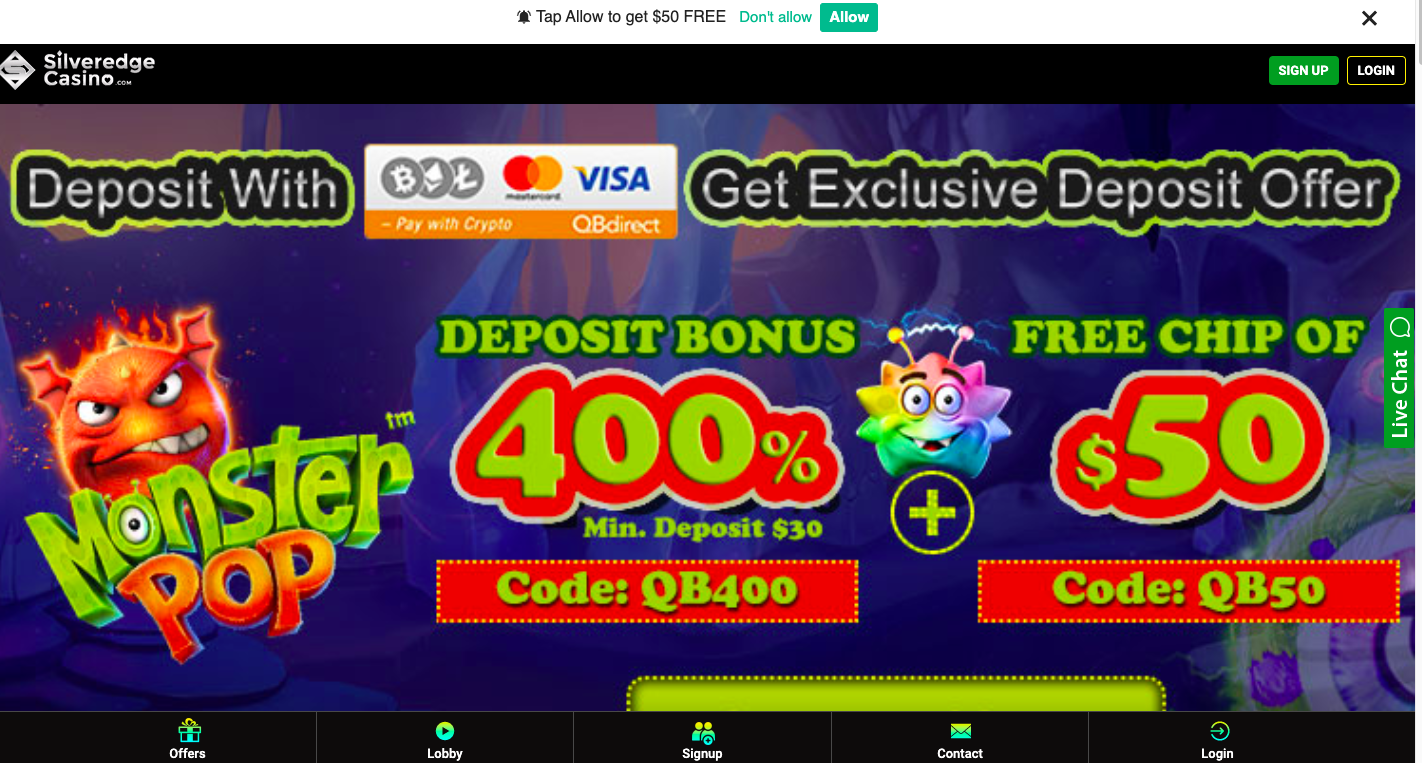Open the Lobby play icon
Screen dimensions: 1422x763
[x=445, y=732]
